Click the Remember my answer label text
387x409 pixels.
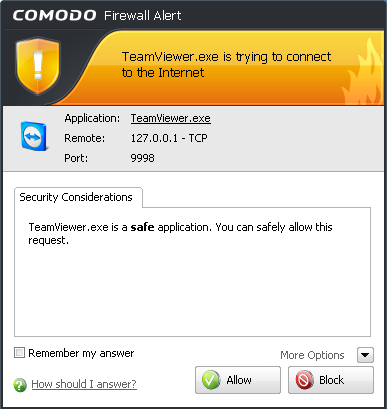(81, 353)
